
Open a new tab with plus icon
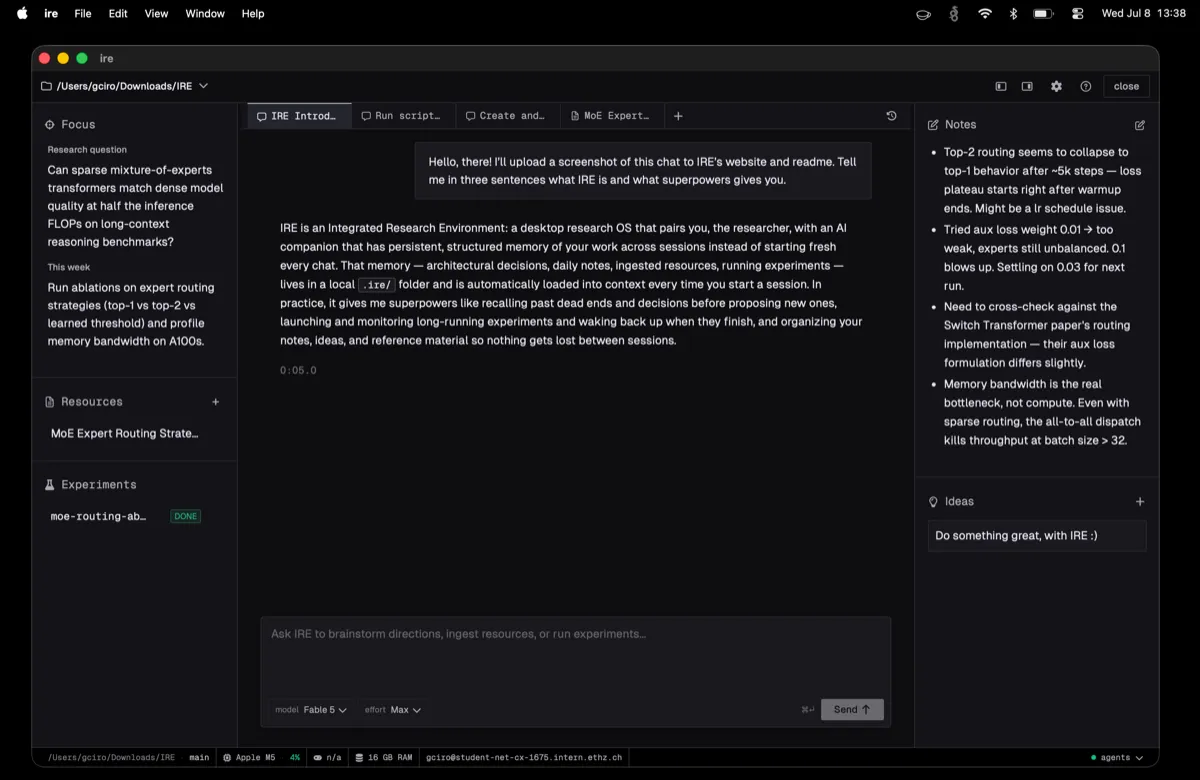(678, 116)
